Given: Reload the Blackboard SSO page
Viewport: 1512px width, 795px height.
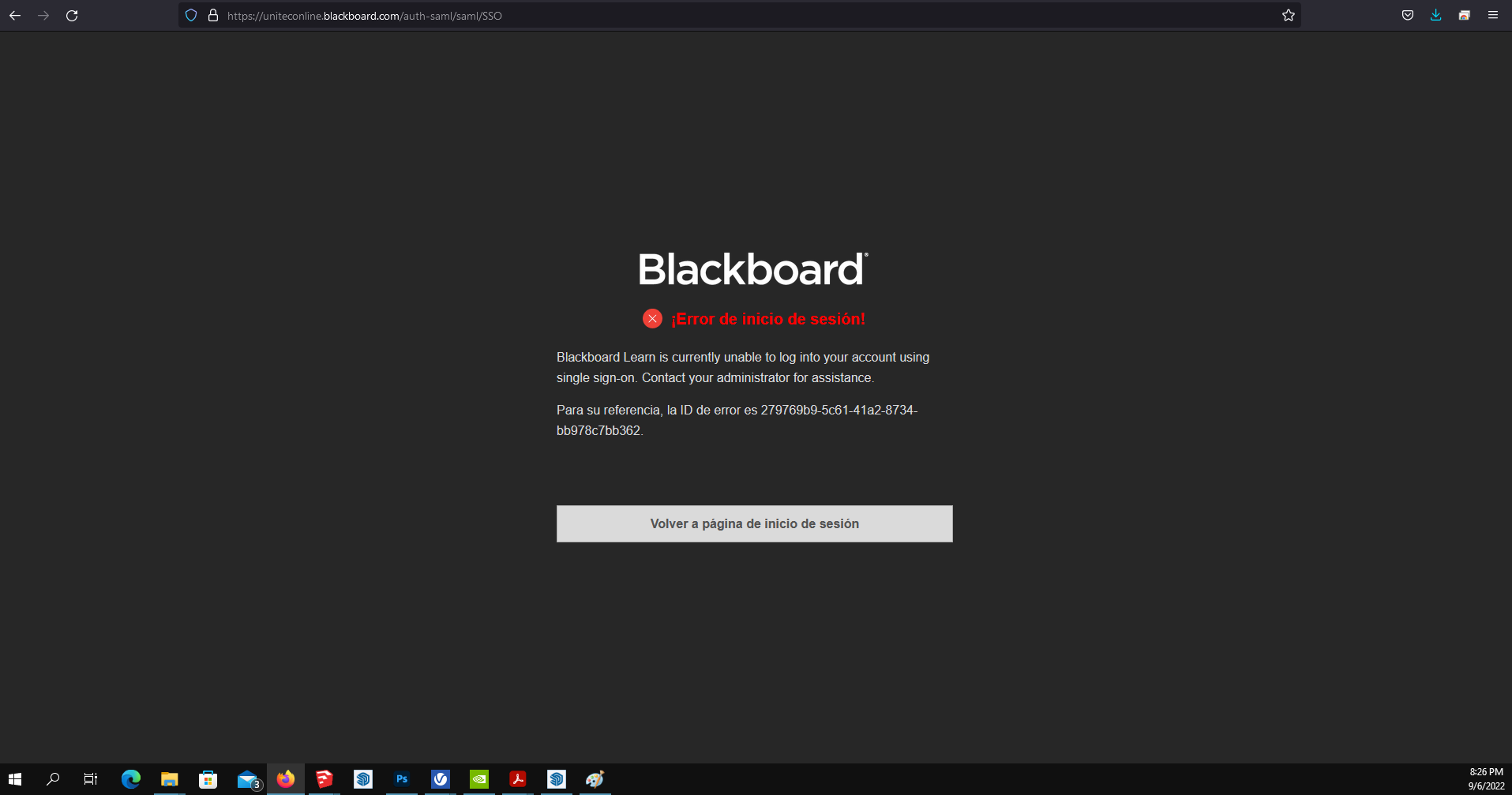Looking at the screenshot, I should [72, 15].
